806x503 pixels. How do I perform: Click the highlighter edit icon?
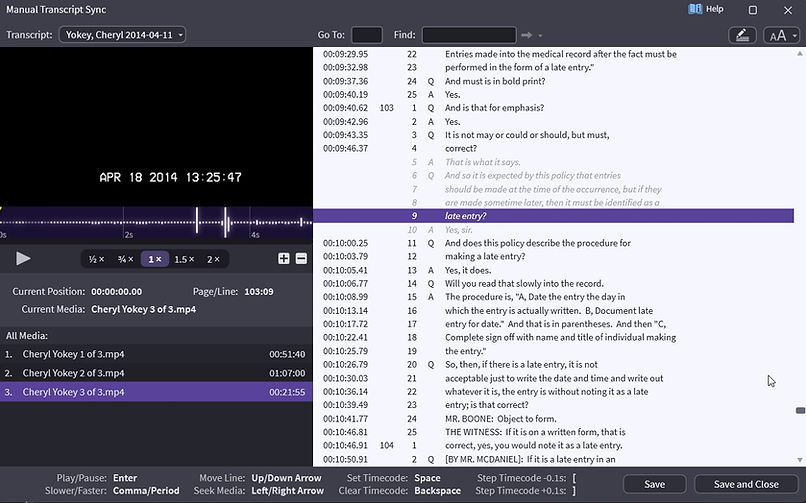[742, 35]
